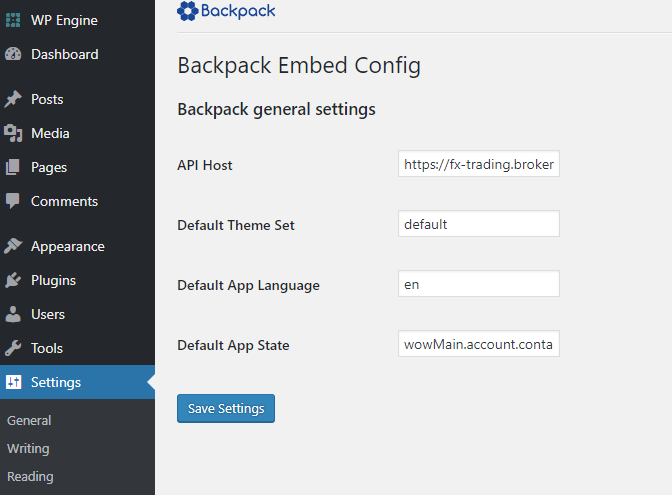
Task: Open WP Engine menu item
Action: (64, 21)
